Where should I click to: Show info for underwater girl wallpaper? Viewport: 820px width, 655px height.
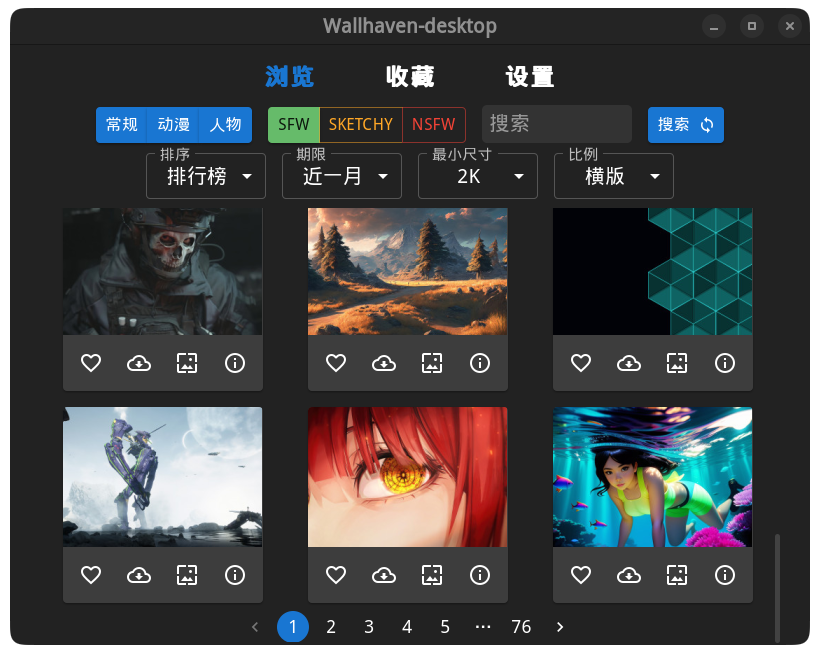(x=725, y=575)
